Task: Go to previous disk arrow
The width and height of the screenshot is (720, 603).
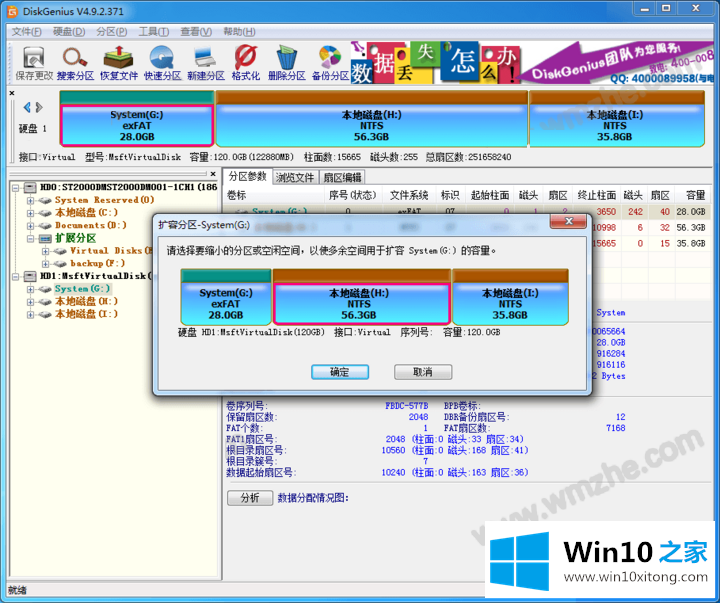Action: pos(27,107)
